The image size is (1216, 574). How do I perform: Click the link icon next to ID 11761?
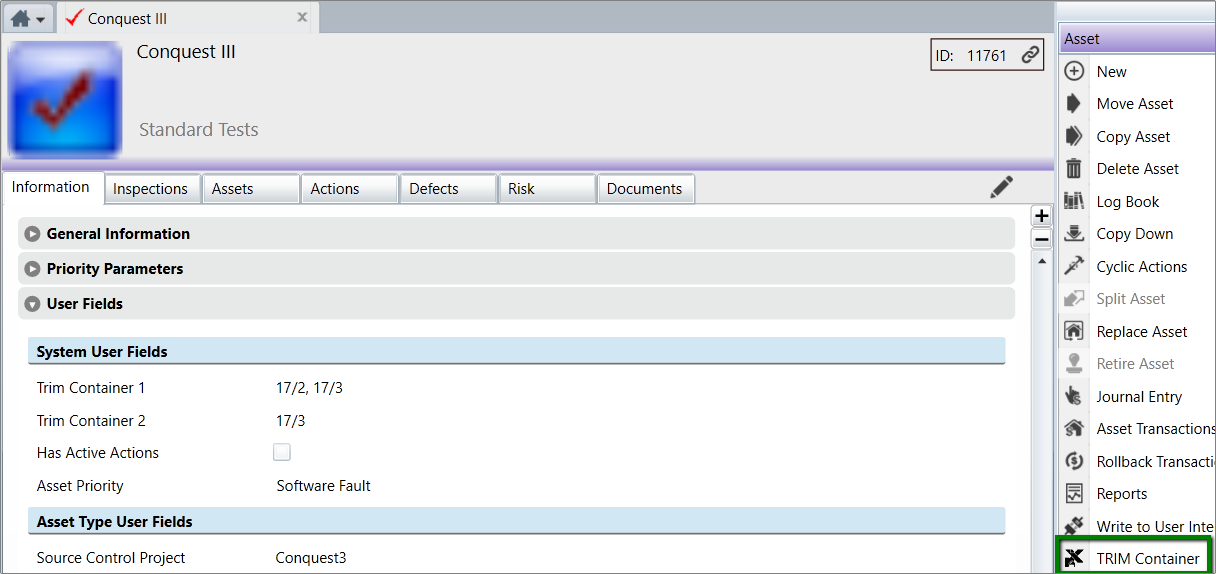click(x=1030, y=56)
